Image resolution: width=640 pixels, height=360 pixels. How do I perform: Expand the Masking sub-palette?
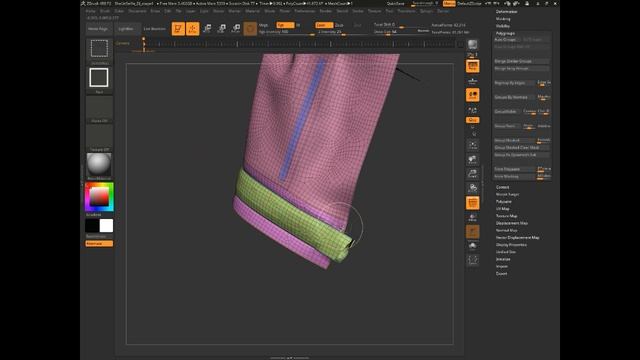pos(503,19)
